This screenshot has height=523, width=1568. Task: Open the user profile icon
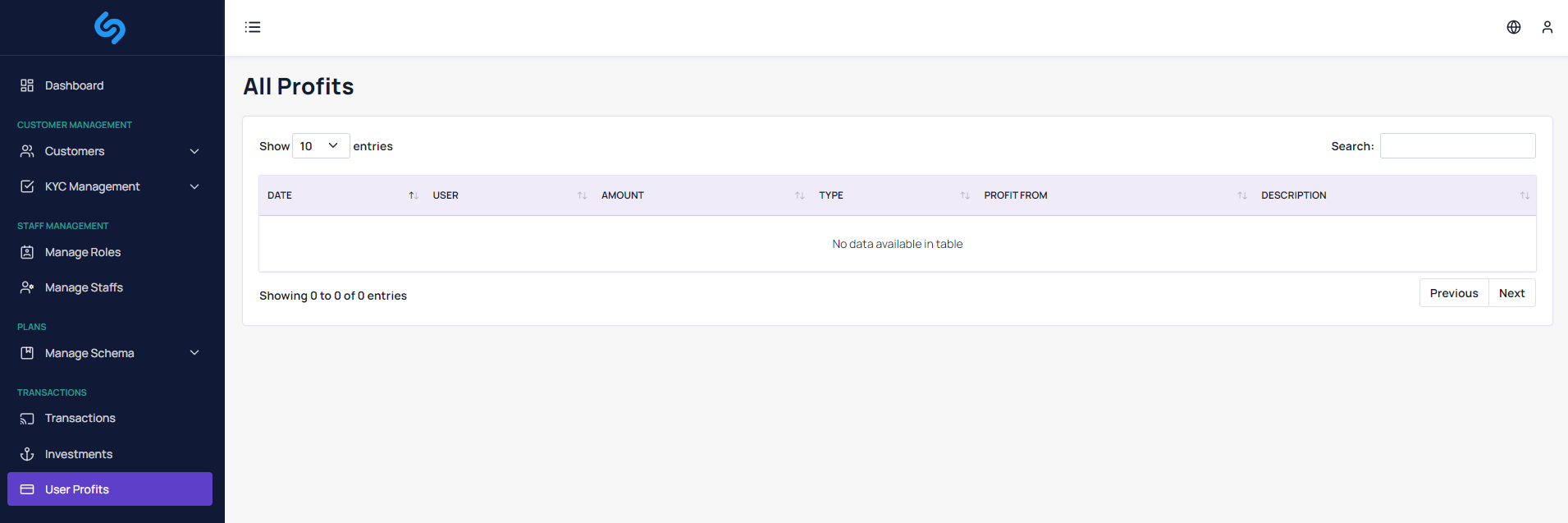point(1547,27)
